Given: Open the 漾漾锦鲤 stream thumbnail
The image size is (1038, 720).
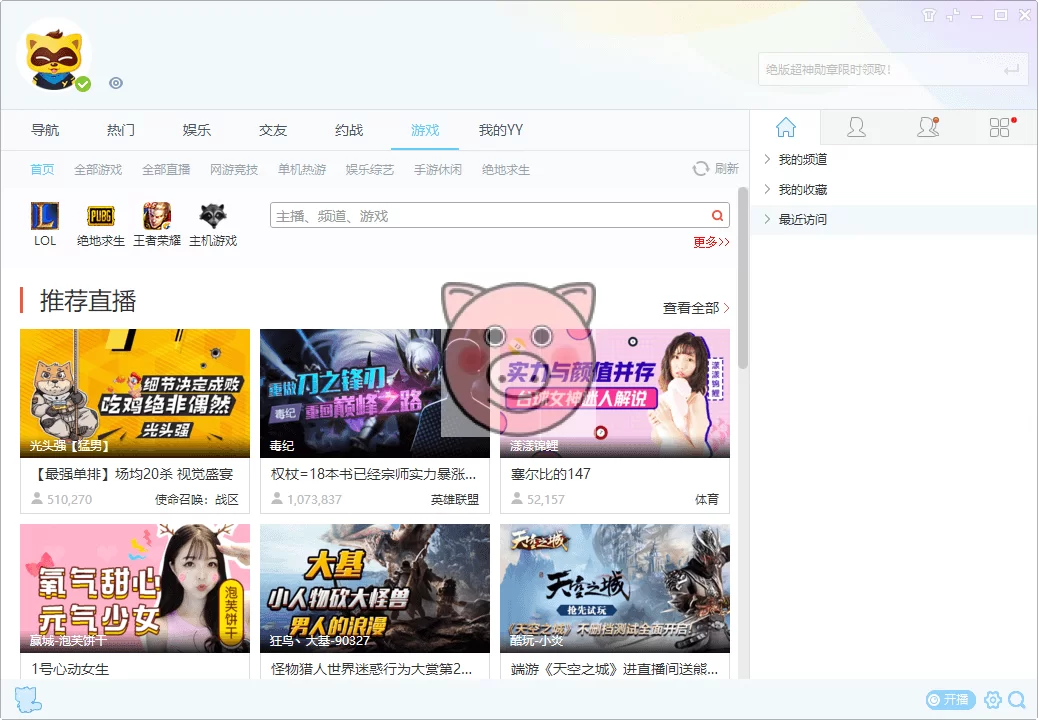Looking at the screenshot, I should 615,393.
